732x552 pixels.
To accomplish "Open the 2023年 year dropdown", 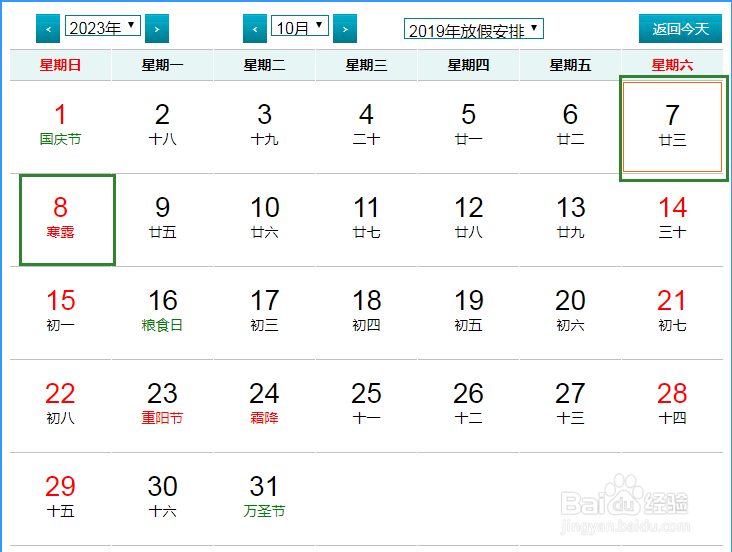I will tap(103, 26).
